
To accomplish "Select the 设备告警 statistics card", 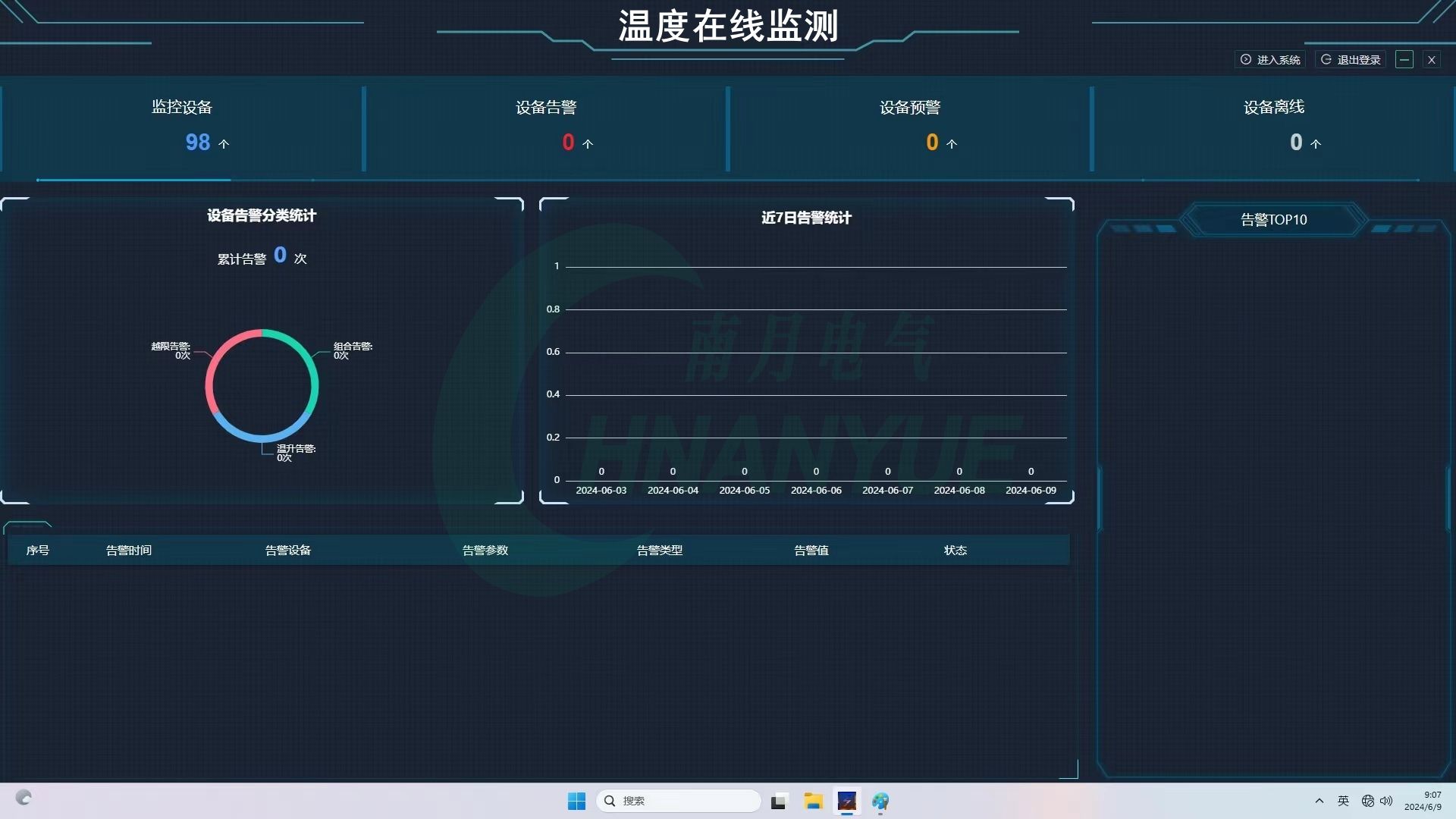I will [x=546, y=125].
